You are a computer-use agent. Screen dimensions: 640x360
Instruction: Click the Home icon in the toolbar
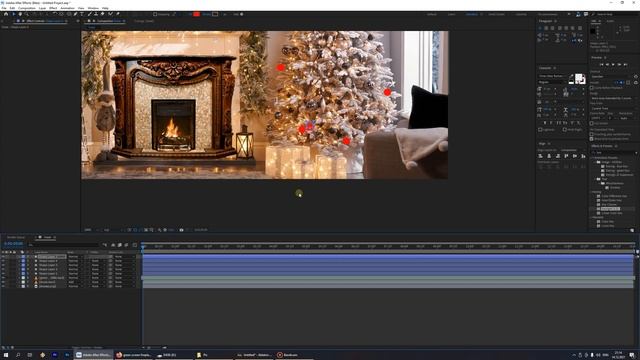(6, 14)
